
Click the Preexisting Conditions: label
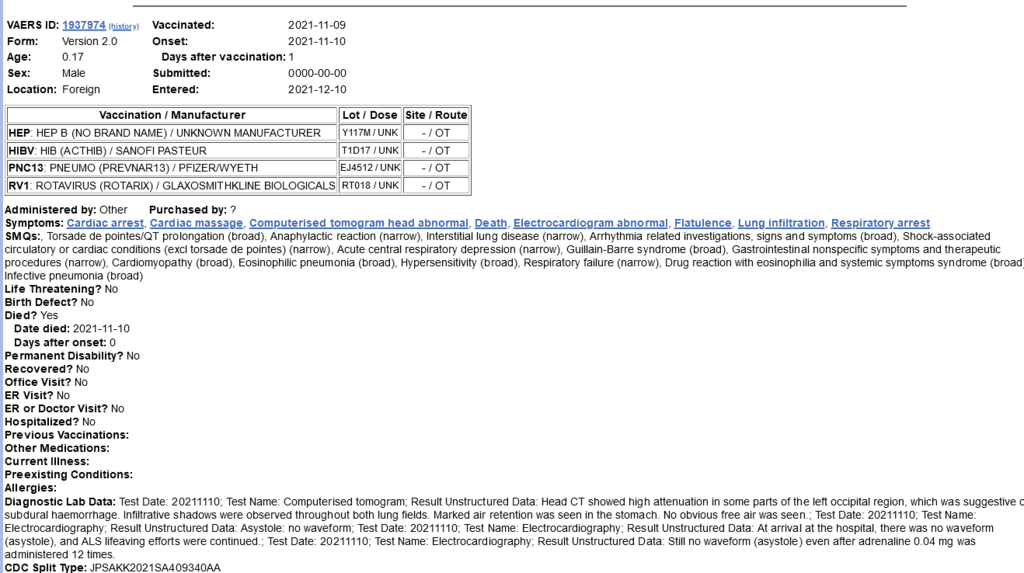[x=69, y=474]
